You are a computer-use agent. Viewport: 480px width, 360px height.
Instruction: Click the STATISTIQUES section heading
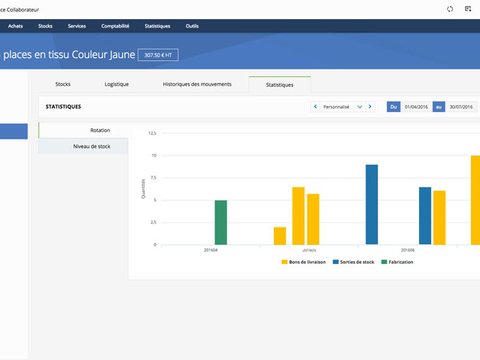(x=63, y=107)
